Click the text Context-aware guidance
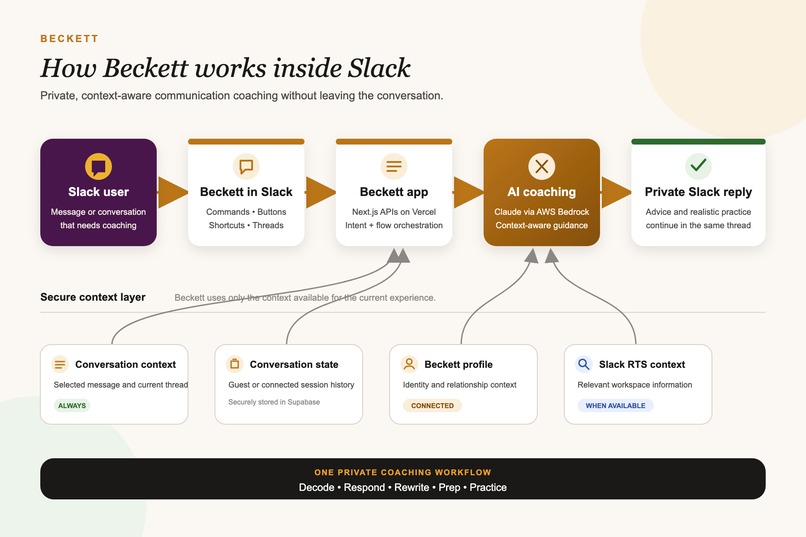The width and height of the screenshot is (806, 537). (x=542, y=225)
